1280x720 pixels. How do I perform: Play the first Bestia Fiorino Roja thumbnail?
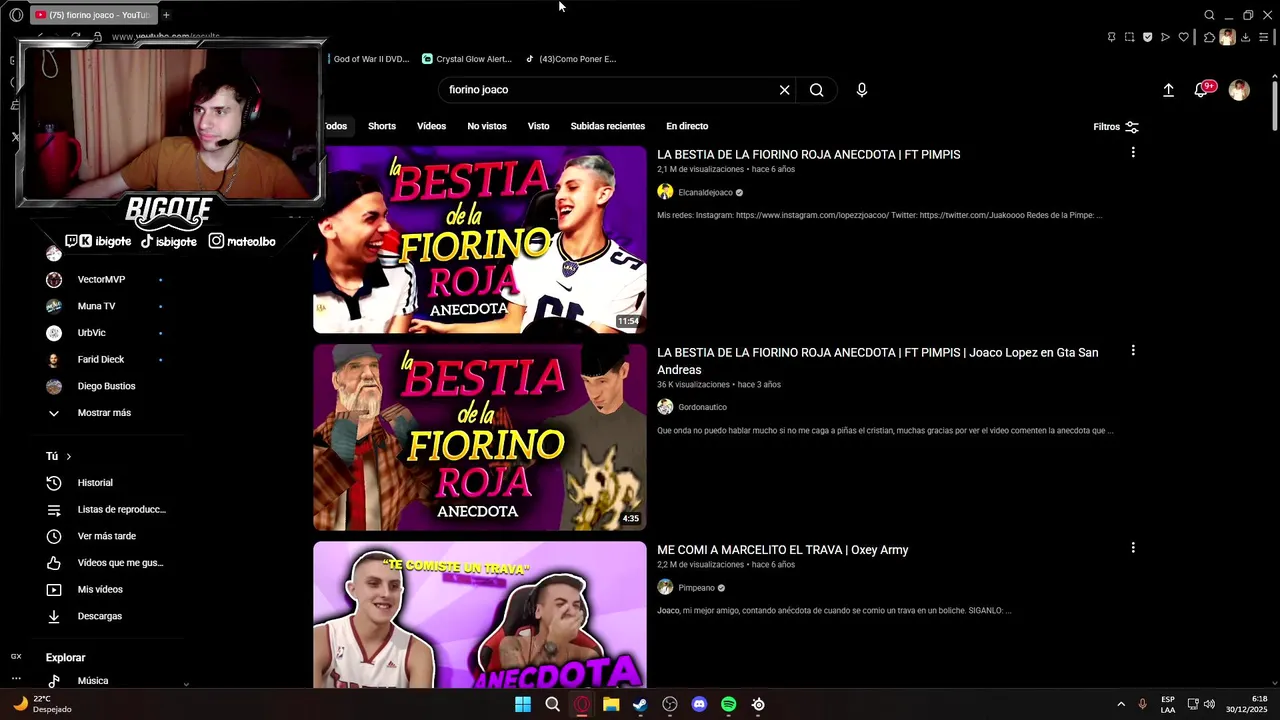(480, 240)
